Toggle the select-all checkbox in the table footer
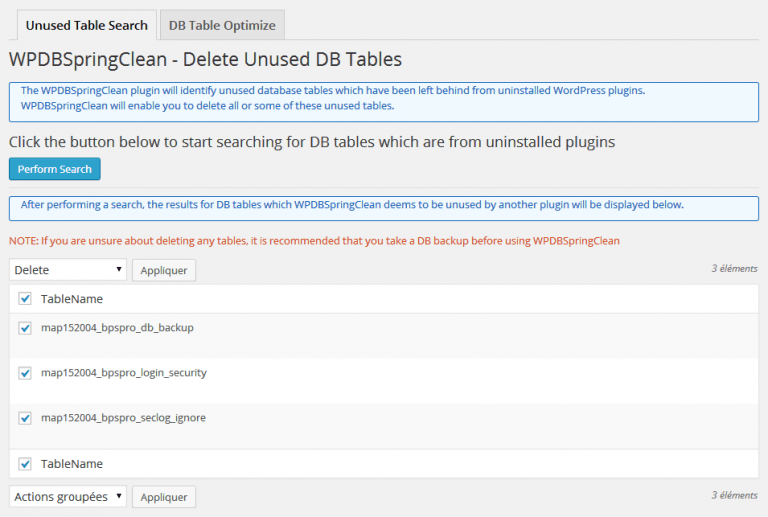The image size is (768, 517). [25, 464]
